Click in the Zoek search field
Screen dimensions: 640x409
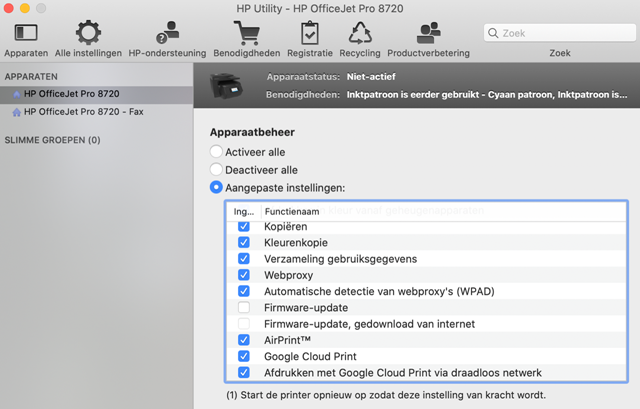point(560,33)
